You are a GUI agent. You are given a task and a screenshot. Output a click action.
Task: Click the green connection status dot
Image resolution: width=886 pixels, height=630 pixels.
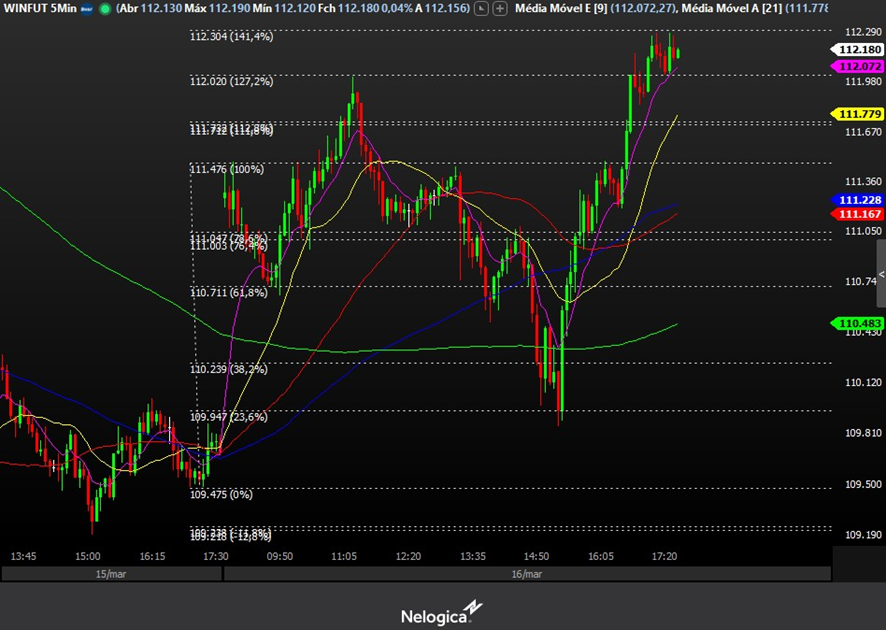click(x=105, y=9)
